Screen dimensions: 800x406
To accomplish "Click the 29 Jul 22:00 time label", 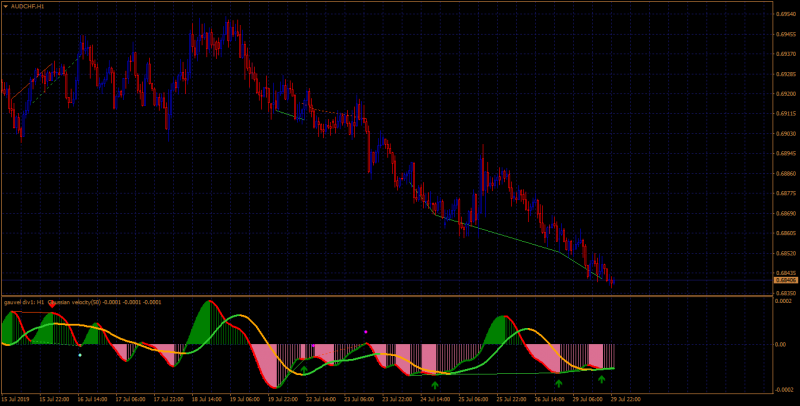I will point(627,399).
